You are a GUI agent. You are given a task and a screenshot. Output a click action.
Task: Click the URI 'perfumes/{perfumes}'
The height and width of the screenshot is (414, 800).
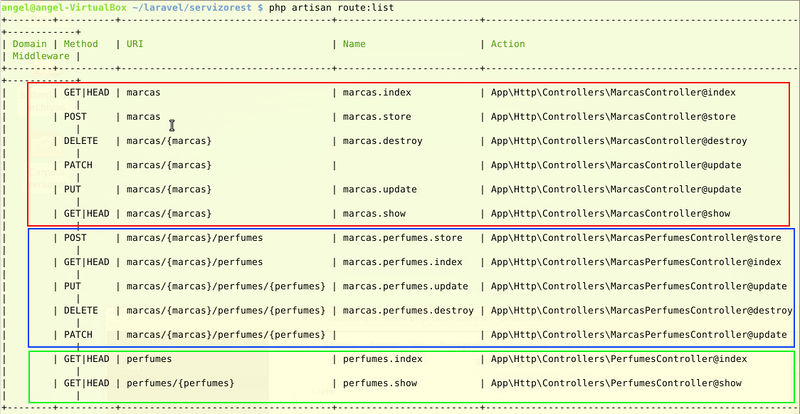[x=181, y=383]
